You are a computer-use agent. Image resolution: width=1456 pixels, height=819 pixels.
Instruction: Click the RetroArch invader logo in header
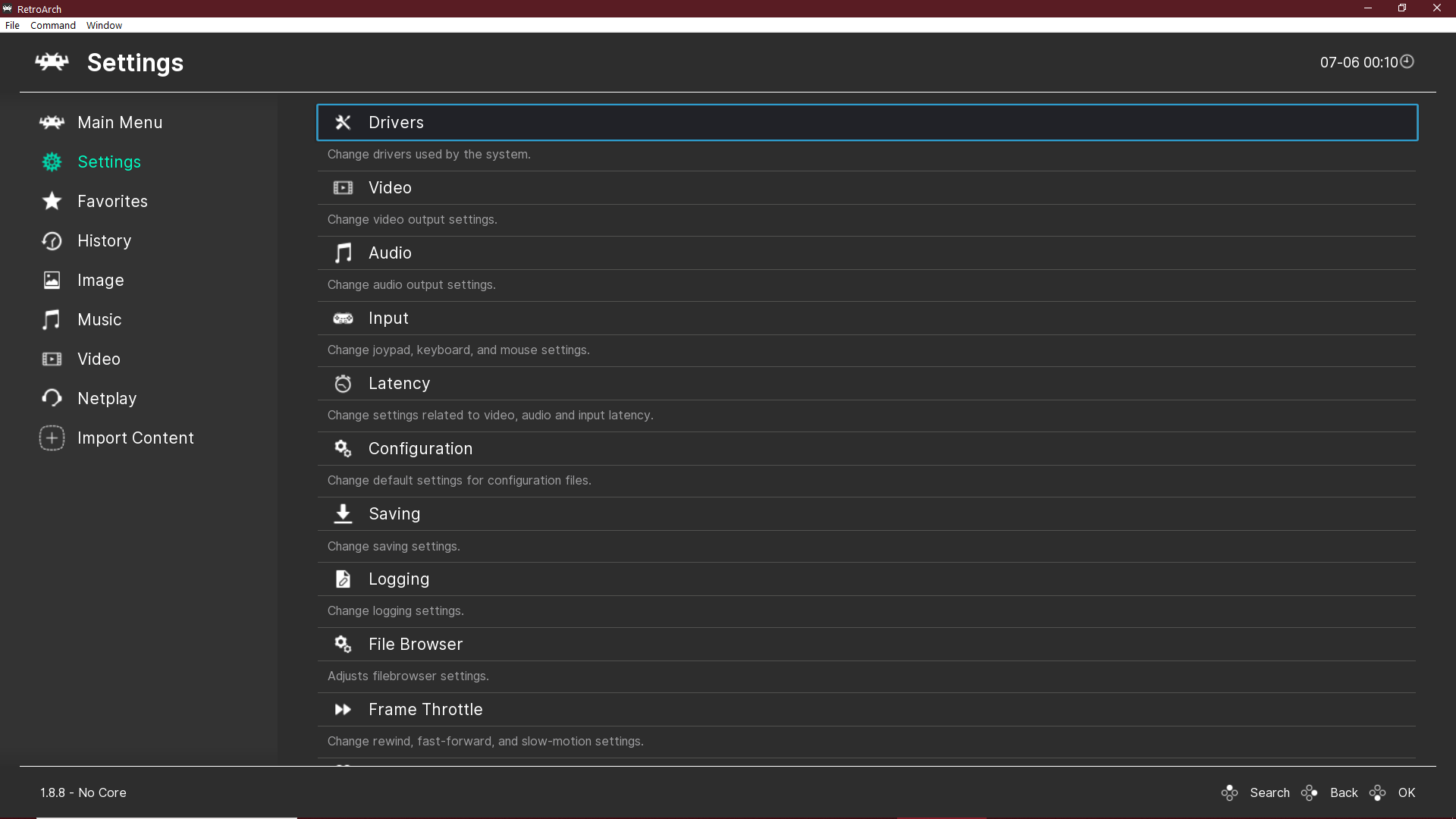pos(52,62)
